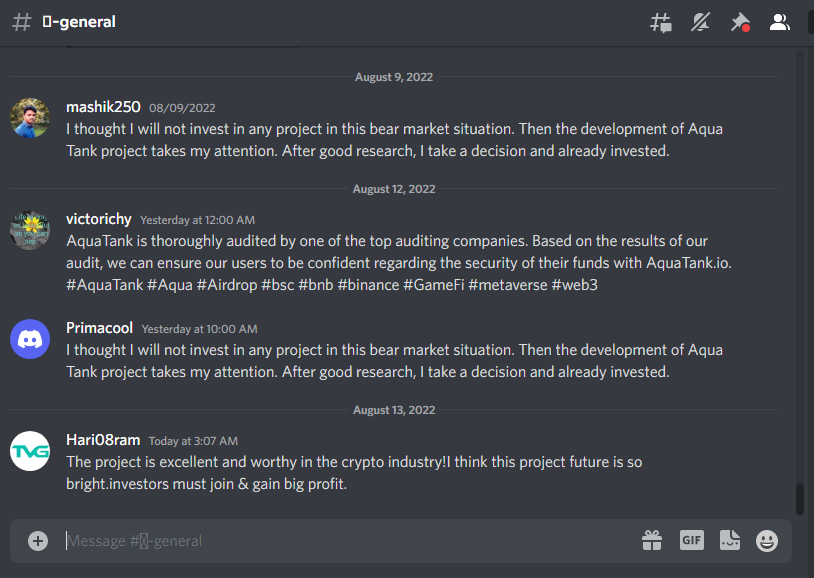Open the gift Nitro icon
Image resolution: width=814 pixels, height=578 pixels.
(652, 541)
